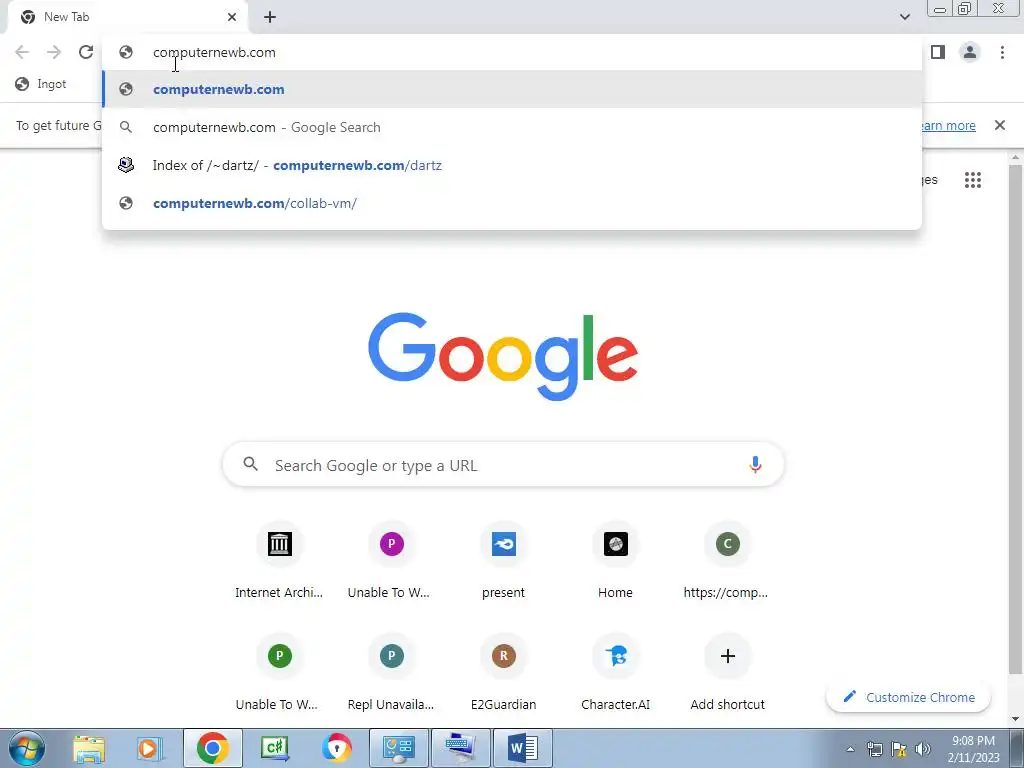Viewport: 1024px width, 768px height.
Task: Open the on-screen keyboard taskbar icon
Action: coord(461,748)
